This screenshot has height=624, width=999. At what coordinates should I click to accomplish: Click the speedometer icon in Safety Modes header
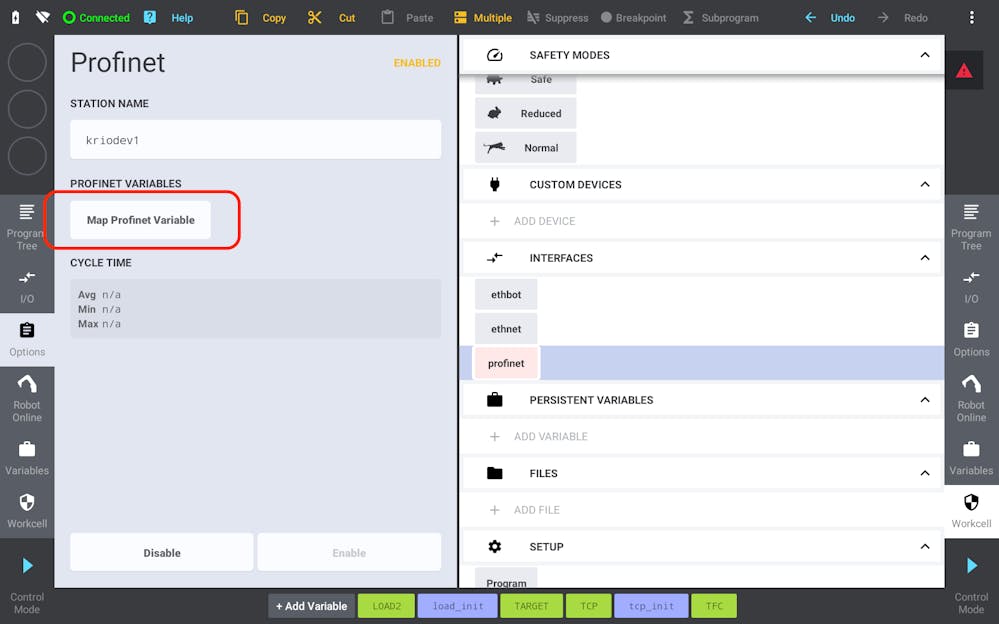[494, 55]
